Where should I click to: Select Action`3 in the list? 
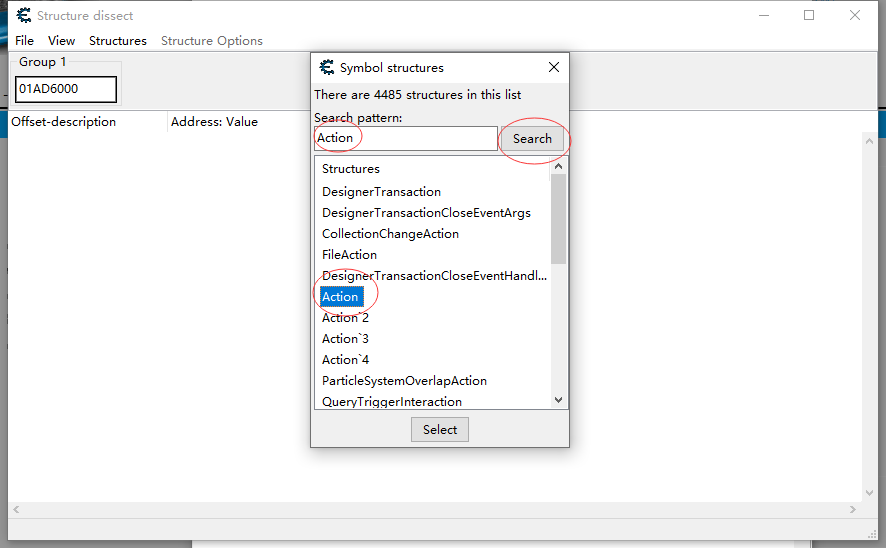345,339
